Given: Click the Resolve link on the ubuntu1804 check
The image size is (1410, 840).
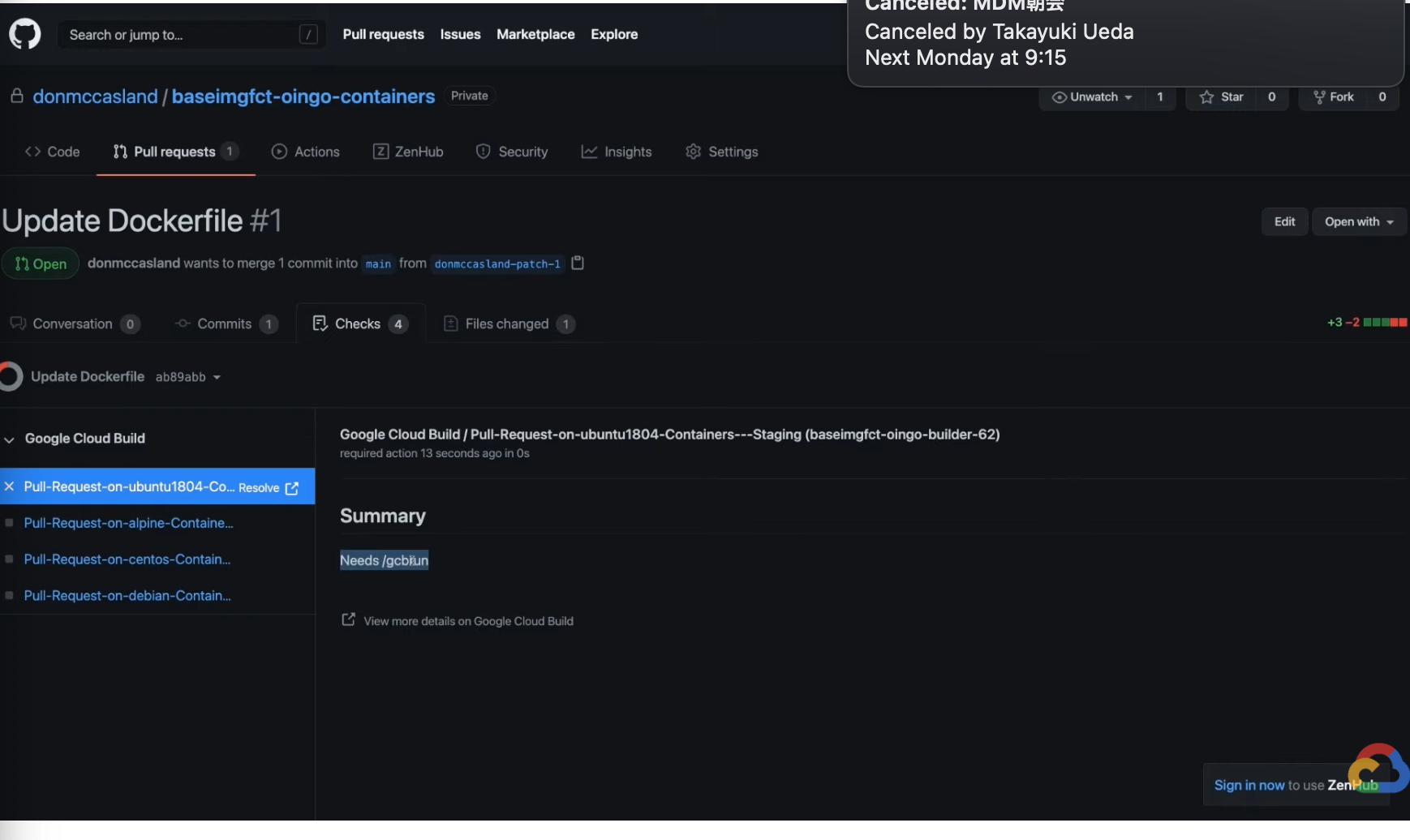Looking at the screenshot, I should (x=259, y=488).
